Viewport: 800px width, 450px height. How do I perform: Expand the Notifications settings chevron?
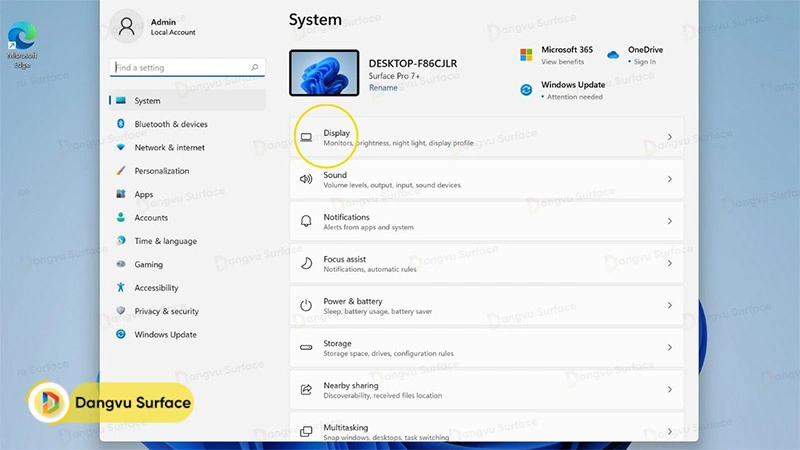click(669, 221)
